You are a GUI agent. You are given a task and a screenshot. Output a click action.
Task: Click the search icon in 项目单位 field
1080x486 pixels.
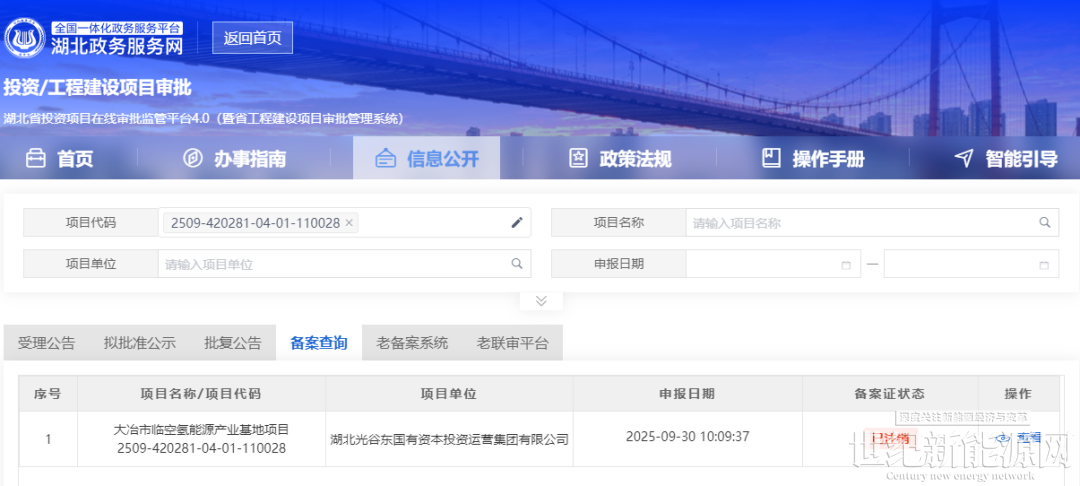pos(517,264)
